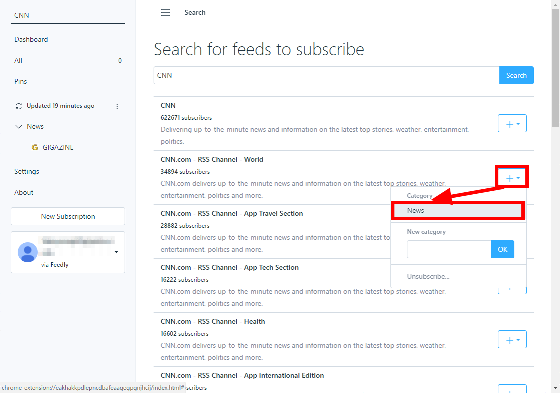Screen dimensions: 560x393
Task: Focus the sidebar CNN search field
Action: pos(68,16)
